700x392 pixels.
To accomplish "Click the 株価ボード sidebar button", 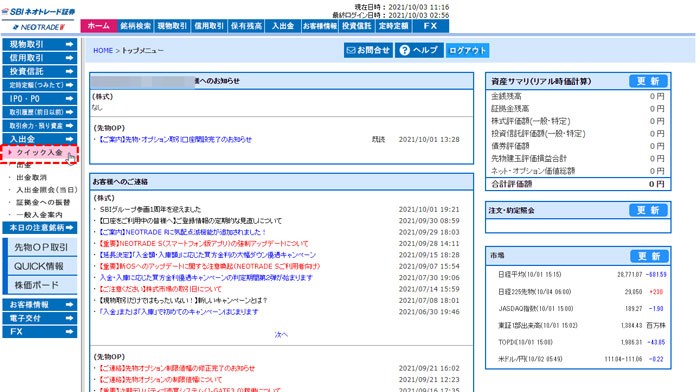I will [x=41, y=285].
